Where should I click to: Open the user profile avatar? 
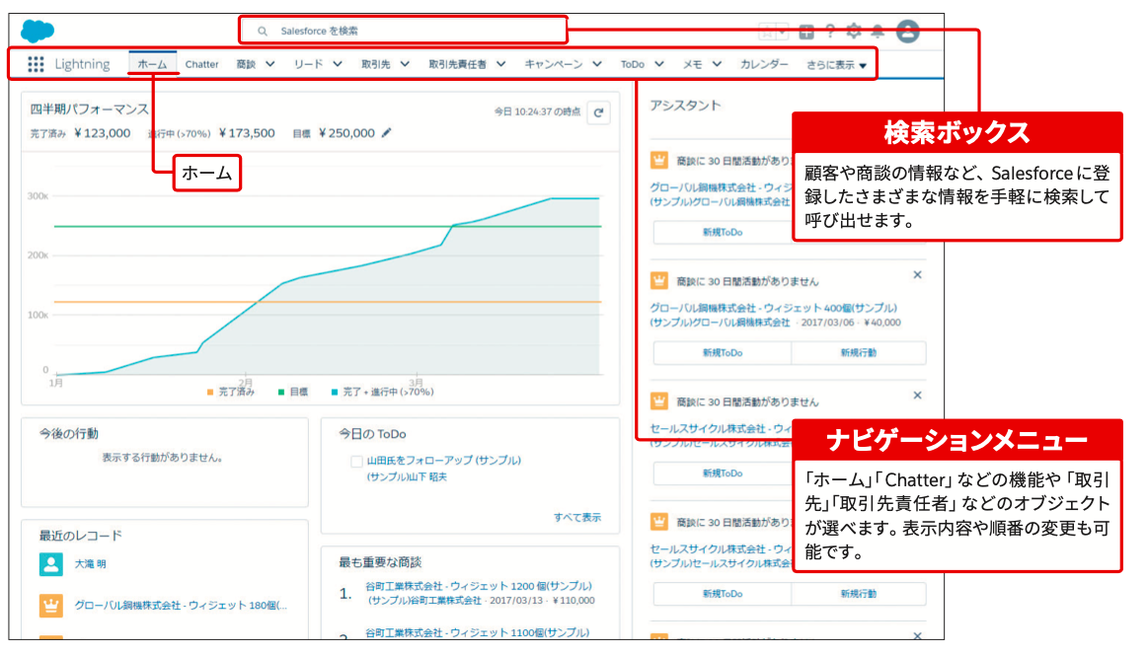(908, 31)
